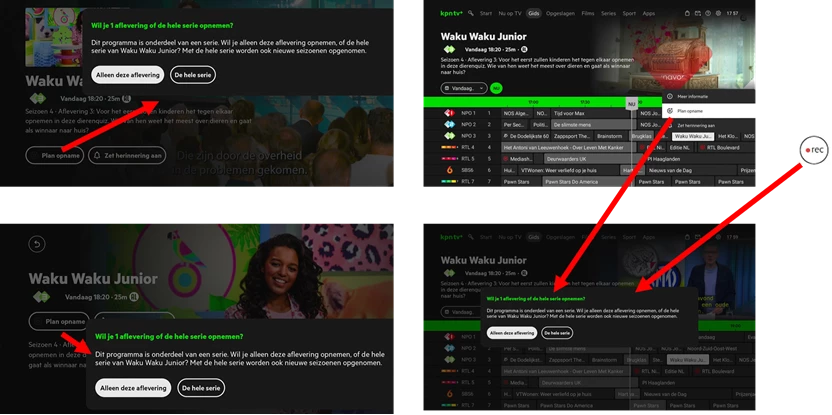Open the Start tab in the undimmed guide
Screen dimensions: 832x415
coord(486,13)
